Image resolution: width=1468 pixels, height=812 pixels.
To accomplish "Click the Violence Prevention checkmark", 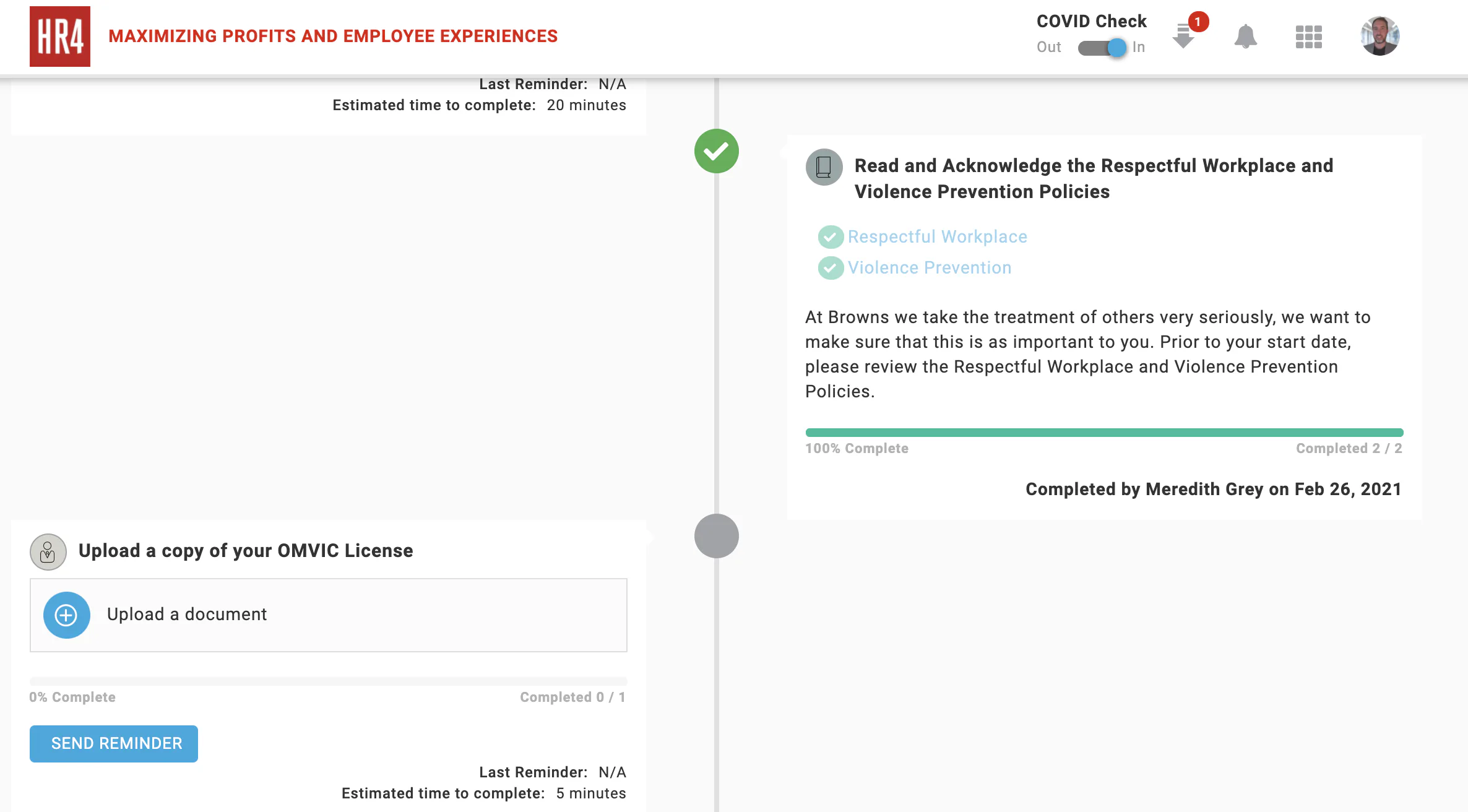I will [831, 268].
